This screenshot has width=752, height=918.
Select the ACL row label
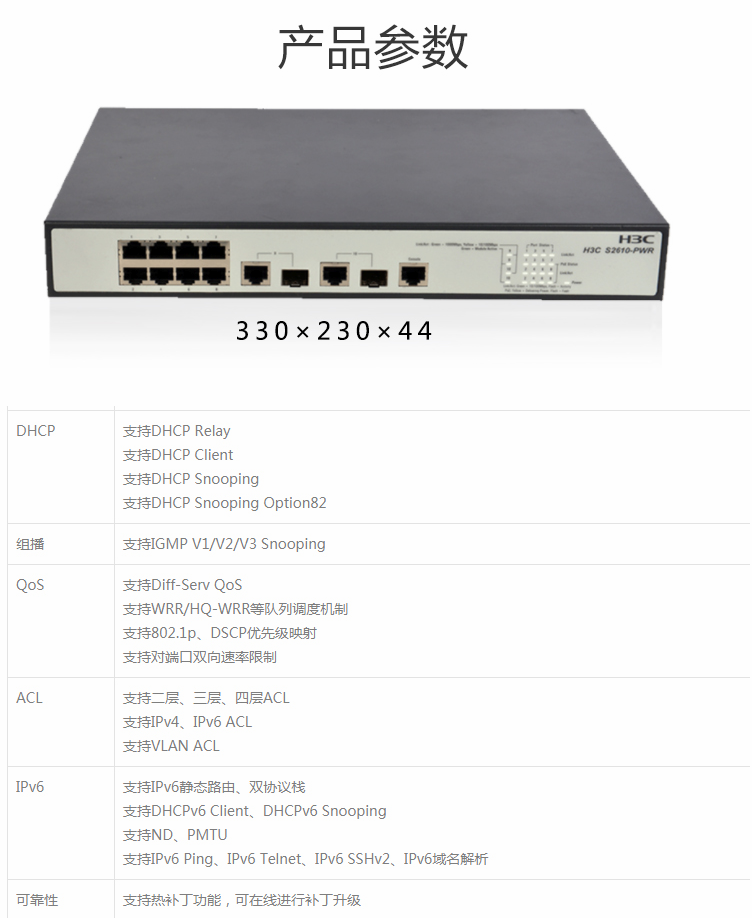(29, 698)
